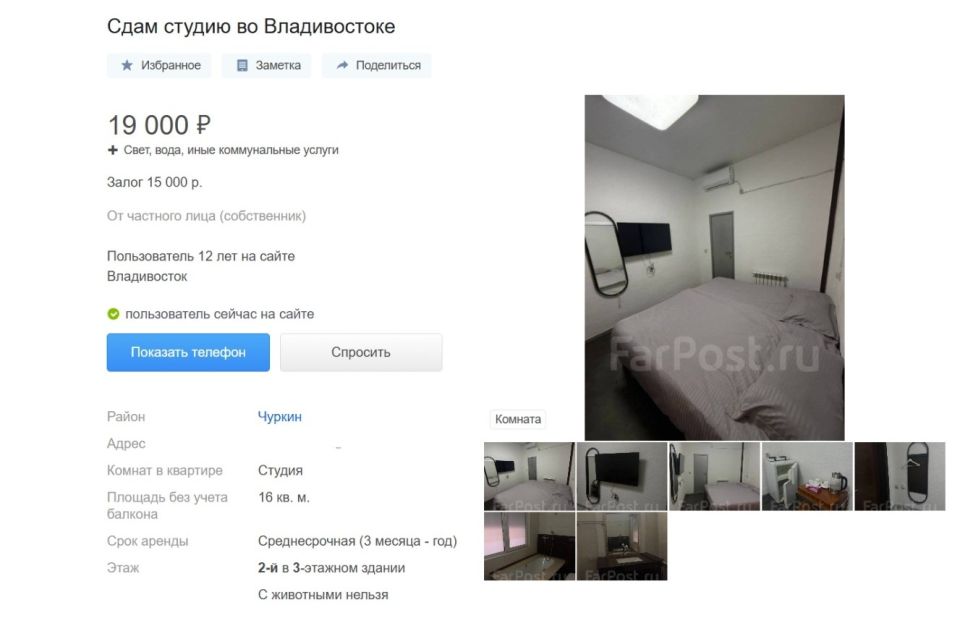This screenshot has height=618, width=960.
Task: Show the seller's phone number
Action: (188, 352)
